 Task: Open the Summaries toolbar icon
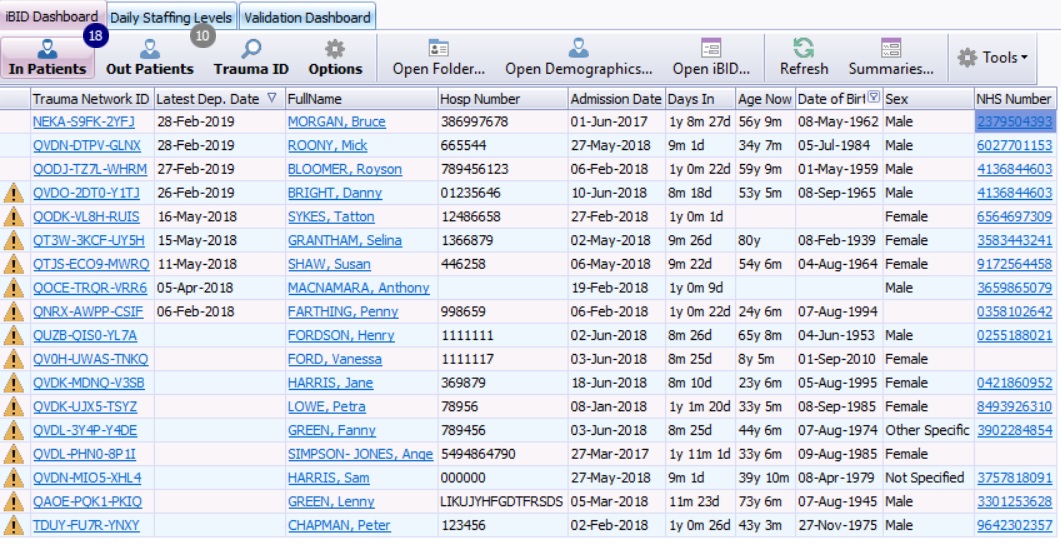point(891,48)
